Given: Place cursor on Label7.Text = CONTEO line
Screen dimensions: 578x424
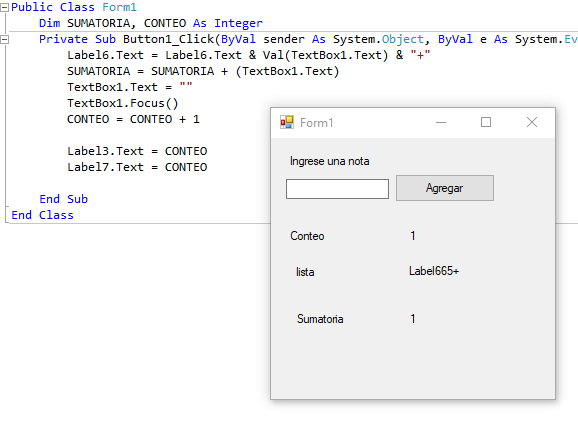Looking at the screenshot, I should (x=137, y=167).
